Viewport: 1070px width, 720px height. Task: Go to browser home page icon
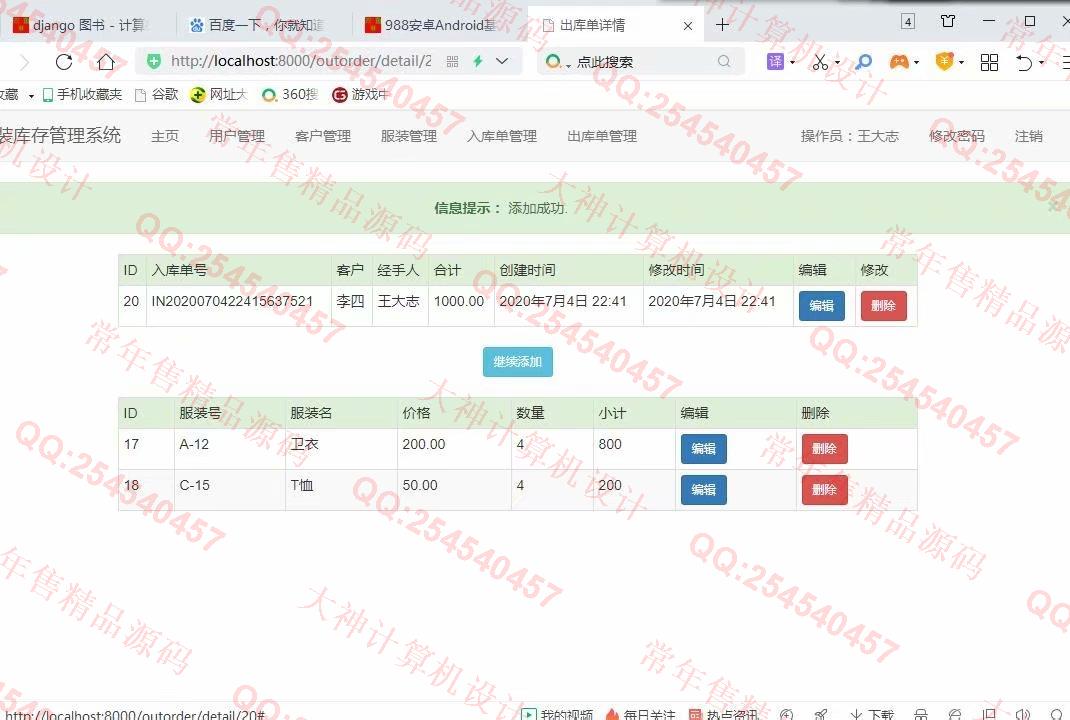tap(106, 62)
